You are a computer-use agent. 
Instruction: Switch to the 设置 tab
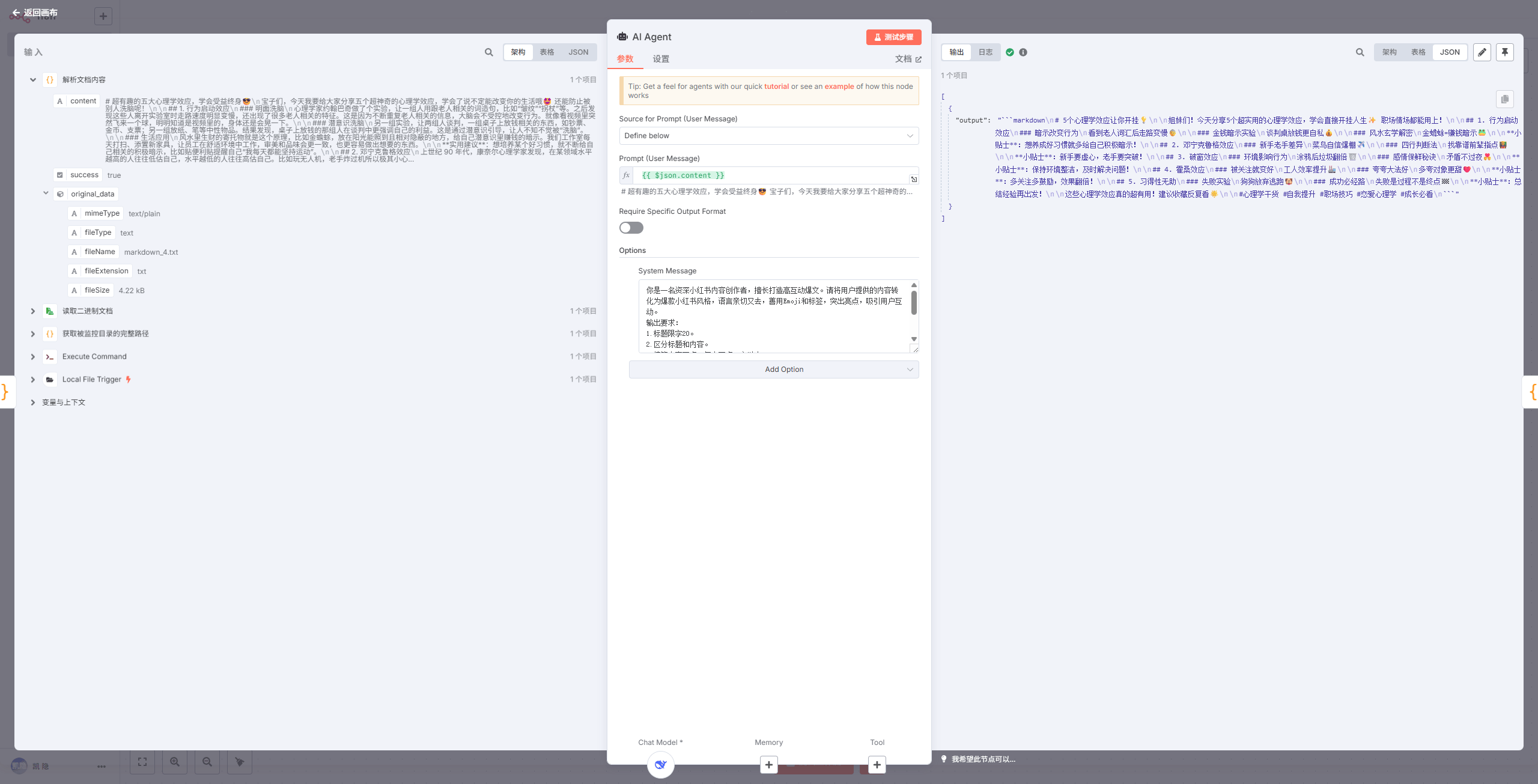pyautogui.click(x=661, y=59)
